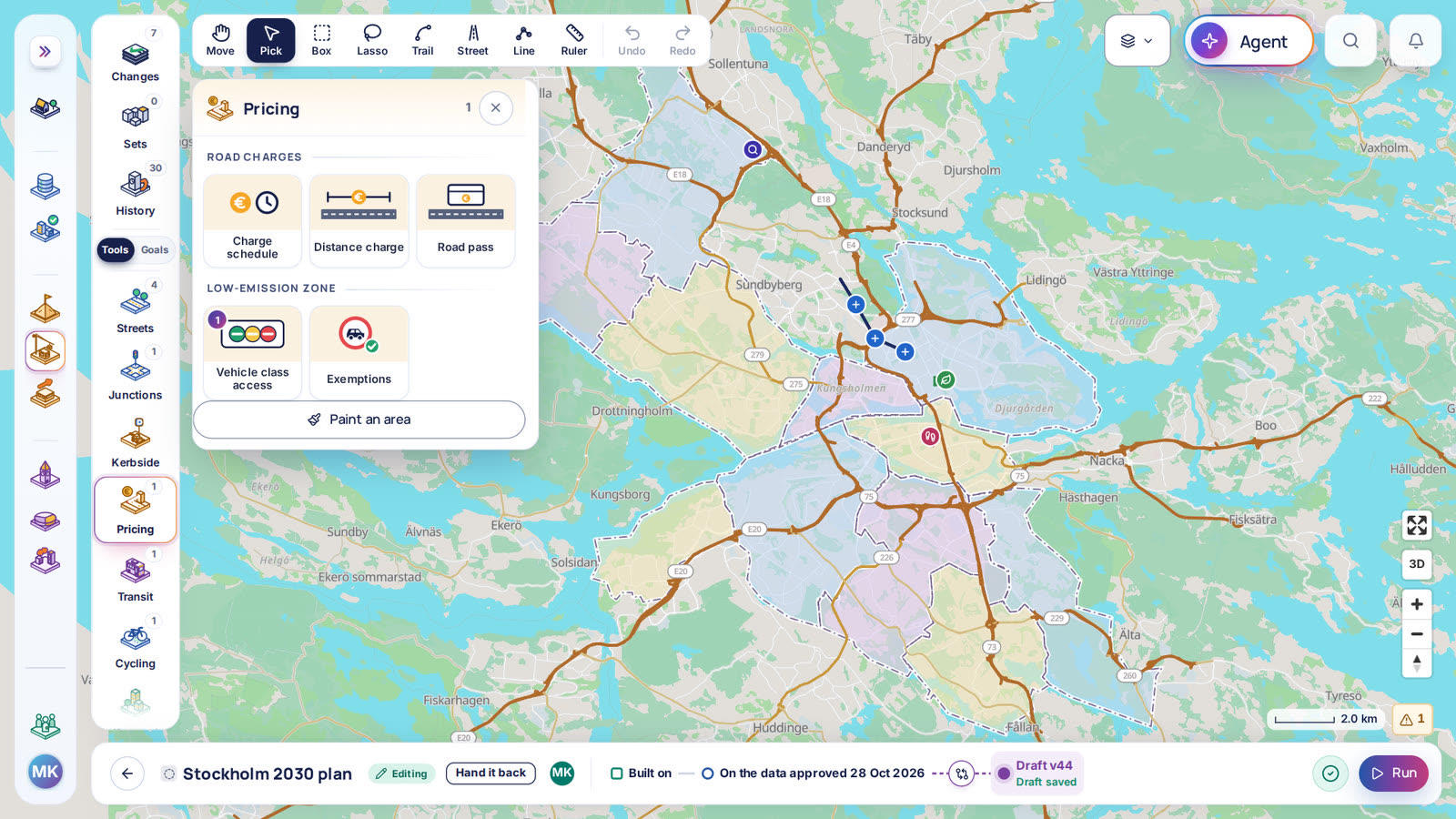Click the red map marker near Djurgården
Image resolution: width=1456 pixels, height=819 pixels.
[x=929, y=437]
